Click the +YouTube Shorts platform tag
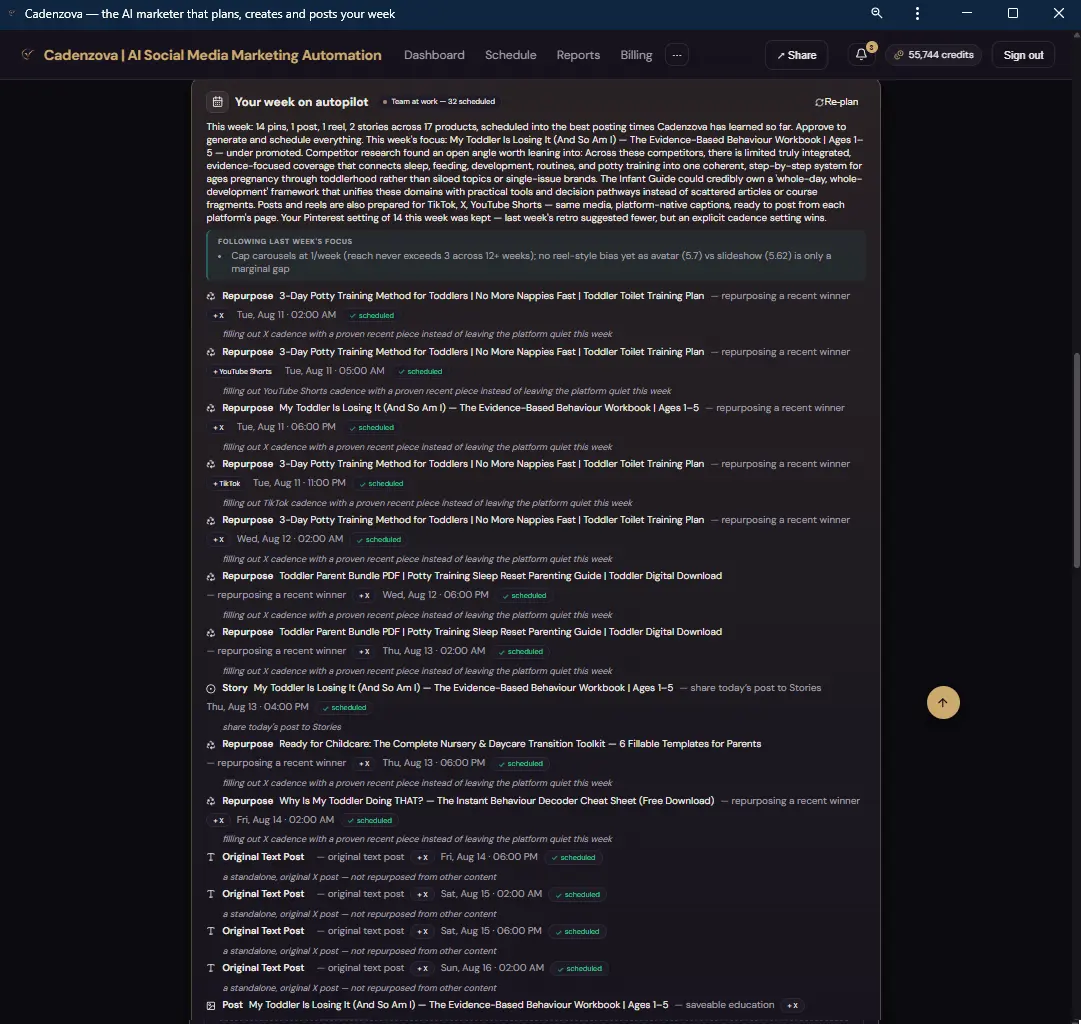Viewport: 1081px width, 1024px height. (x=242, y=371)
